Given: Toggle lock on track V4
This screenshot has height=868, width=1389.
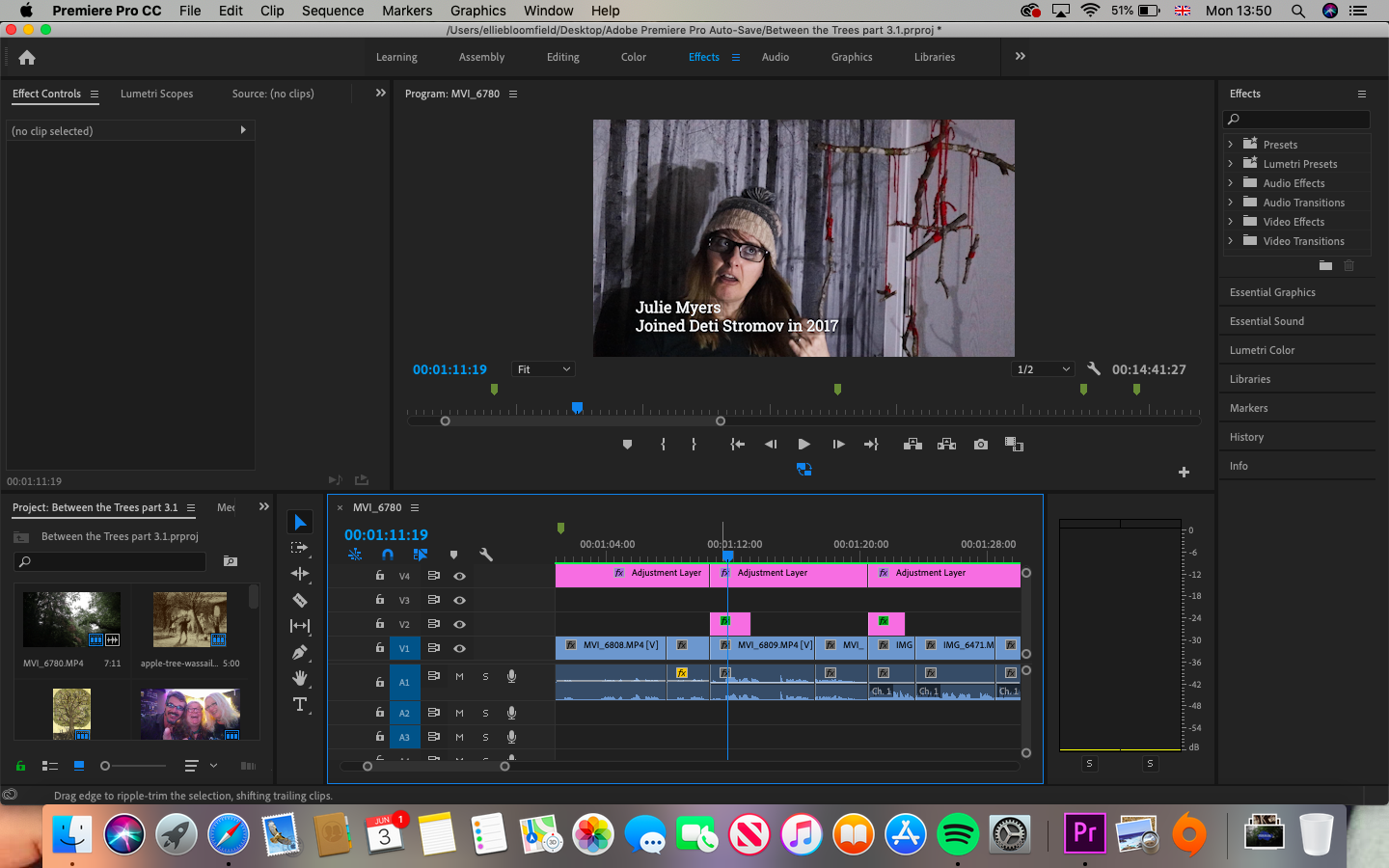Looking at the screenshot, I should click(x=380, y=576).
